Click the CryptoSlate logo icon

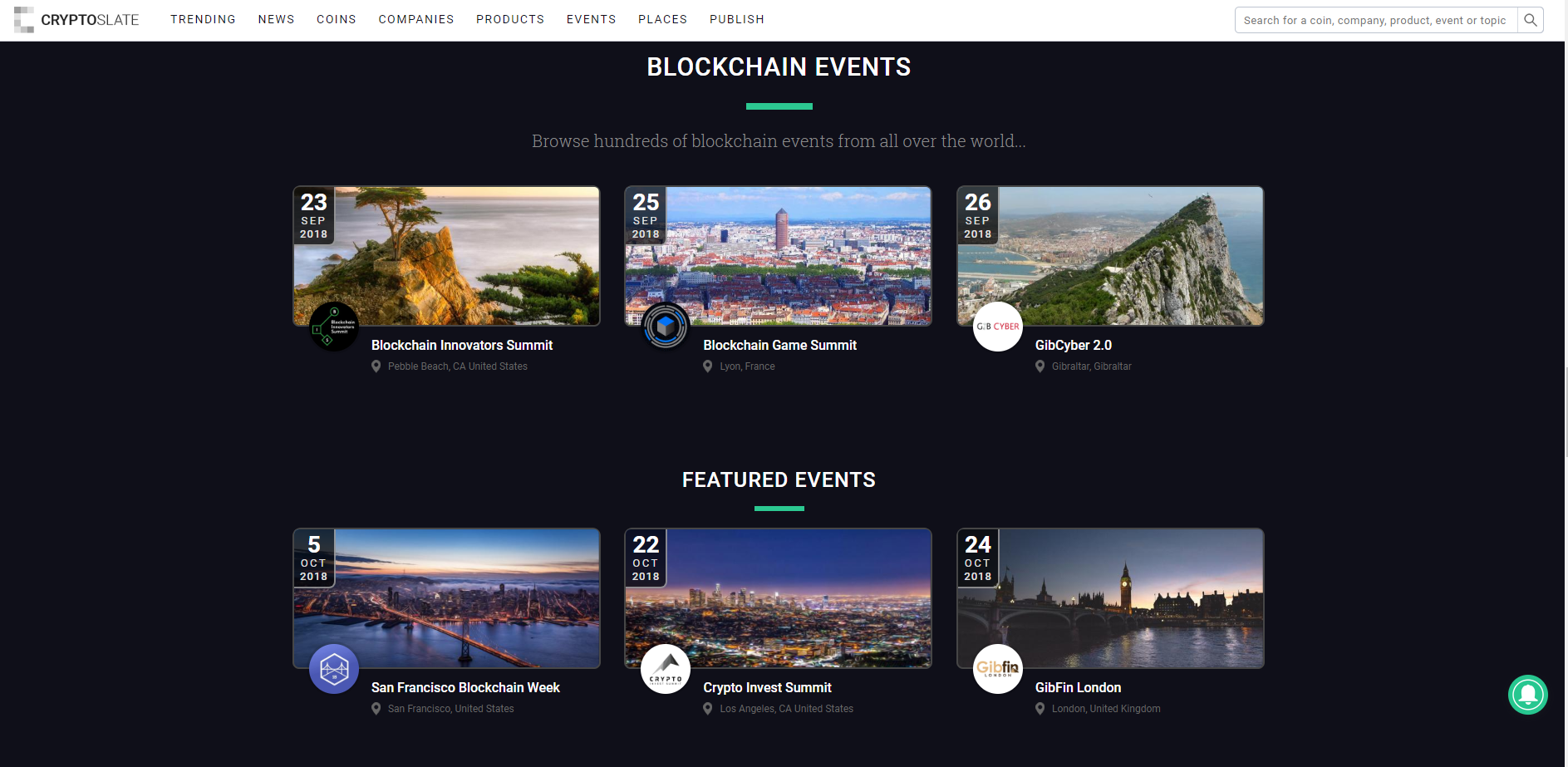(24, 20)
